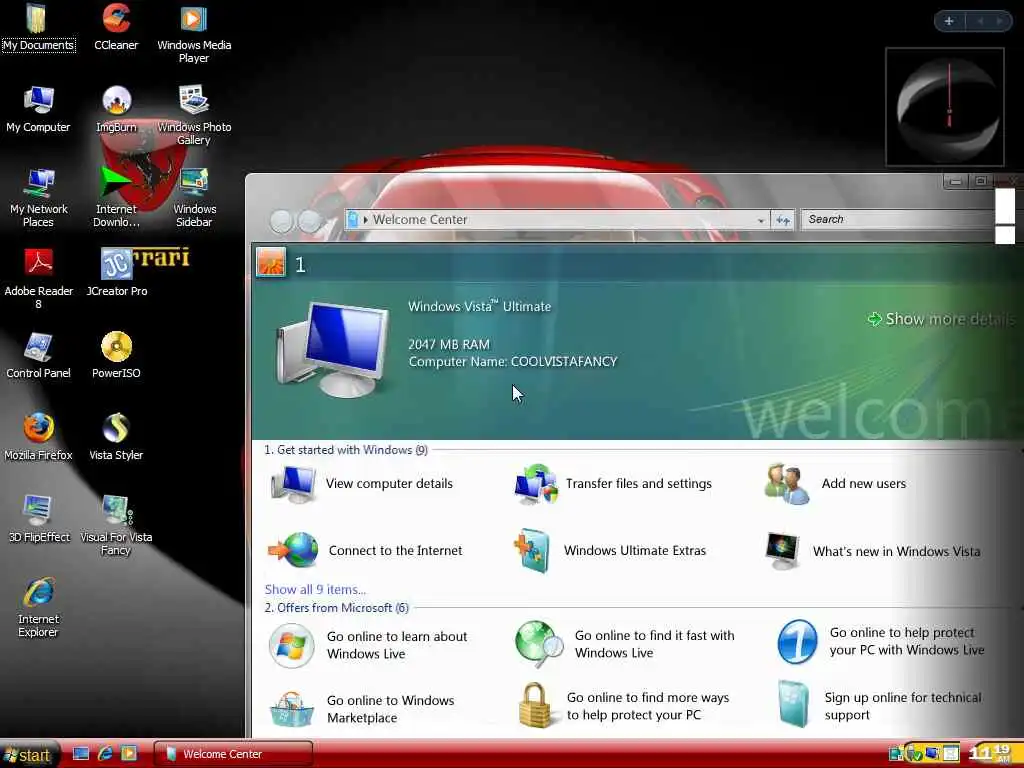Launch CCleaner from the desktop
This screenshot has height=768, width=1024.
116,27
